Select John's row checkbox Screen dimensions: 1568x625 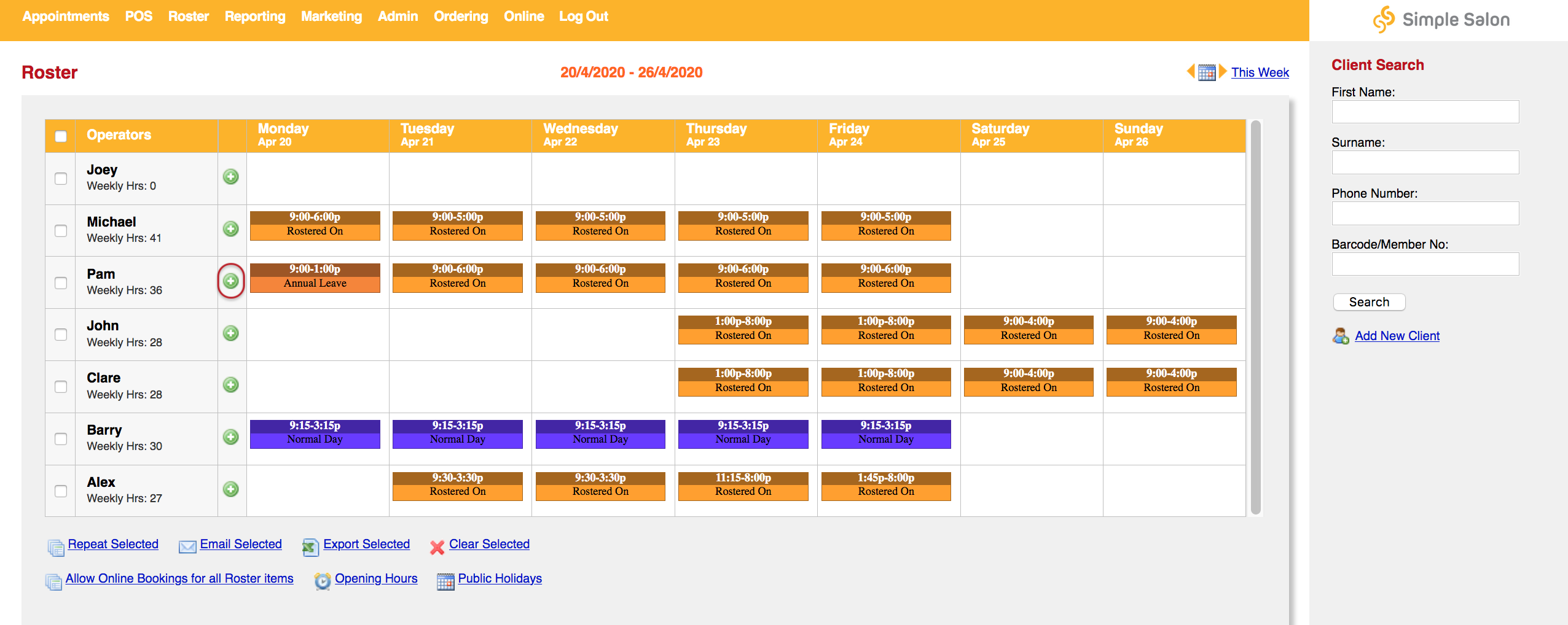[60, 333]
